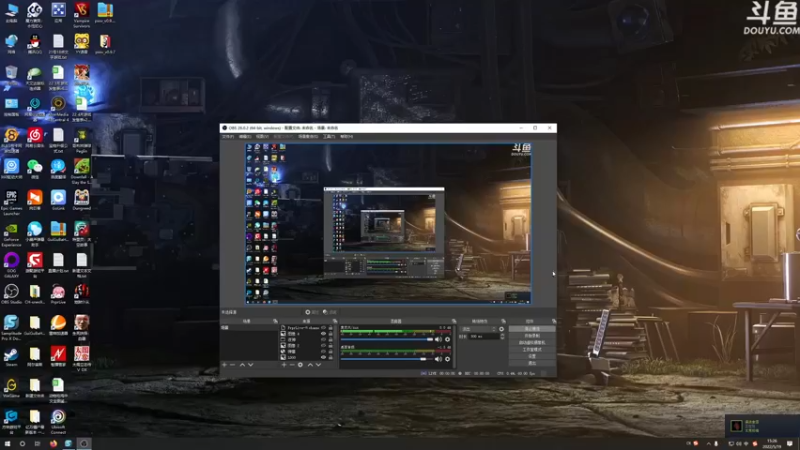
Task: Select the 1200 source row
Action: pos(307,358)
